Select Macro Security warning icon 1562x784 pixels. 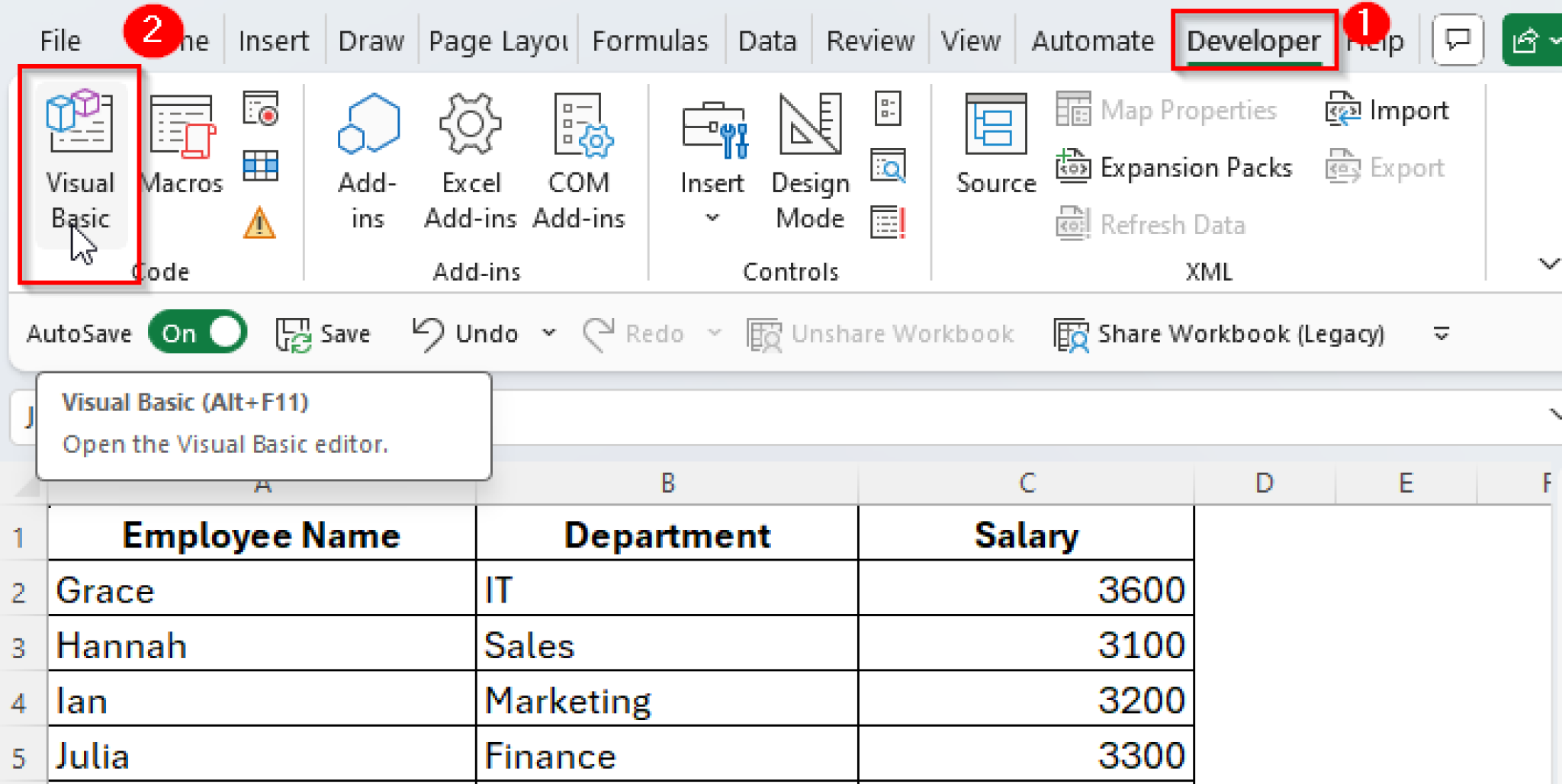(259, 223)
